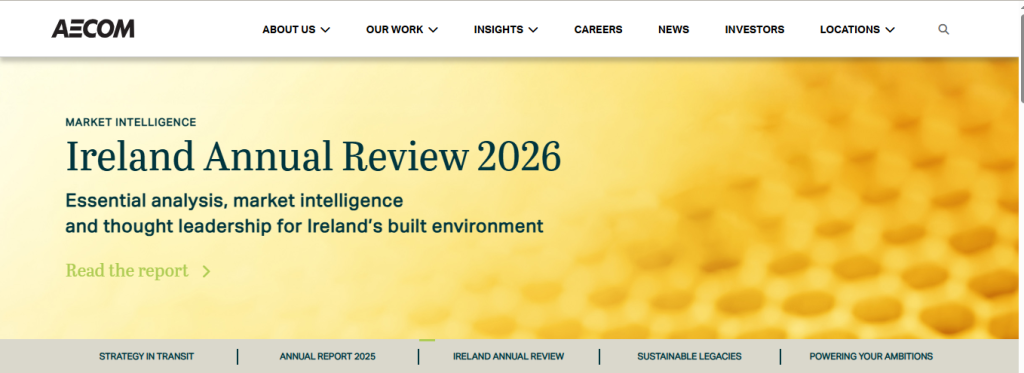
Task: Select the Strategy in Transit slide tab
Action: pos(146,357)
